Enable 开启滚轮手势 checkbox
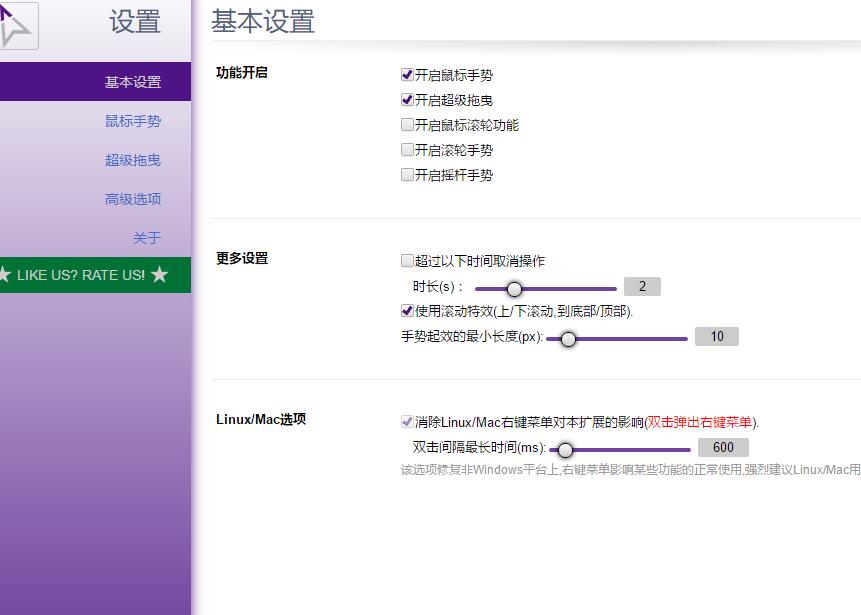Image resolution: width=861 pixels, height=615 pixels. [407, 149]
